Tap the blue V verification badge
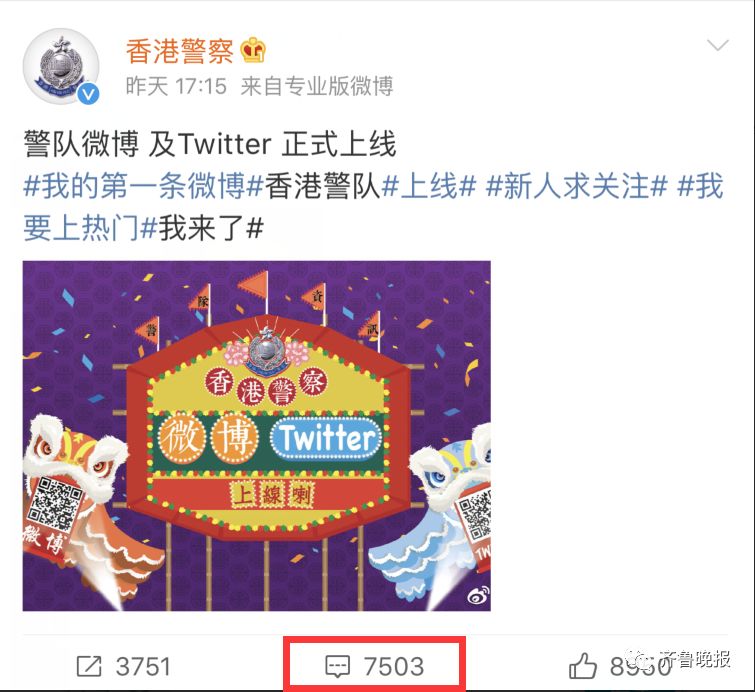Image resolution: width=755 pixels, height=692 pixels. 89,94
